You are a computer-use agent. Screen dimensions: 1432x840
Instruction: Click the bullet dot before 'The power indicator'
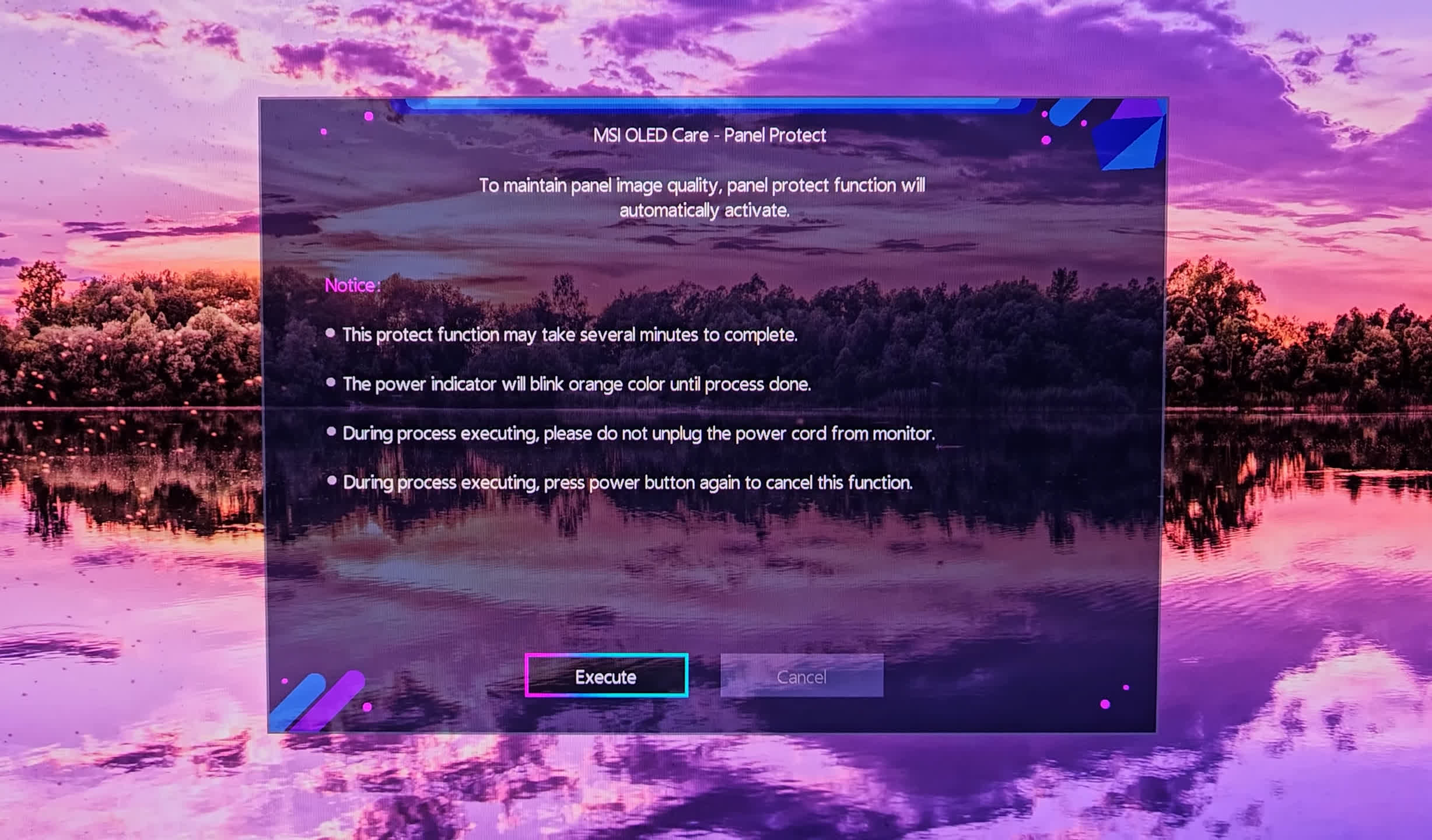click(331, 383)
